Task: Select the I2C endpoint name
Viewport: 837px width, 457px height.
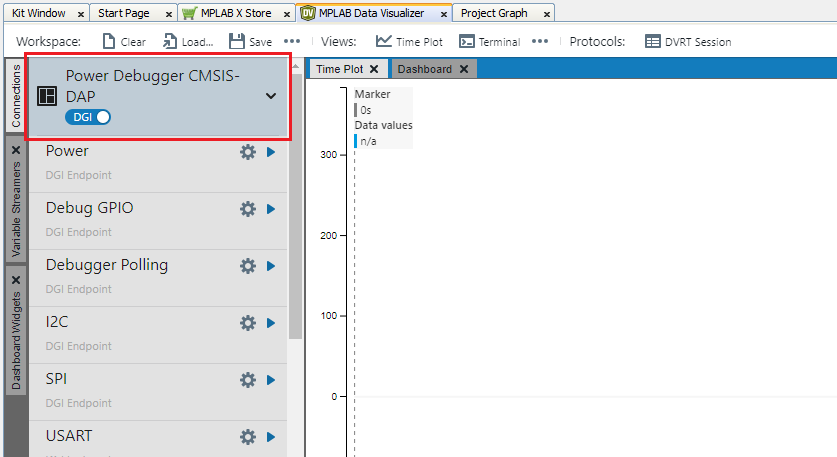Action: coord(57,322)
